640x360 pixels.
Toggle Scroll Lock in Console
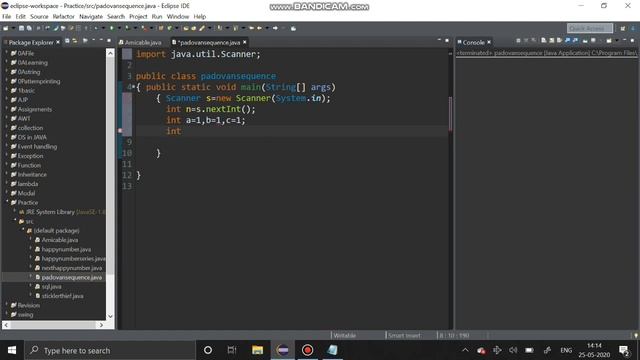tap(551, 40)
